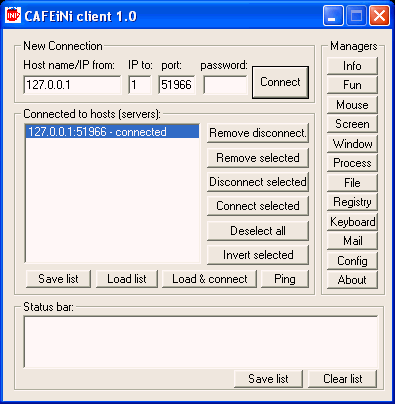
Task: Open the Process manager
Action: pyautogui.click(x=352, y=163)
